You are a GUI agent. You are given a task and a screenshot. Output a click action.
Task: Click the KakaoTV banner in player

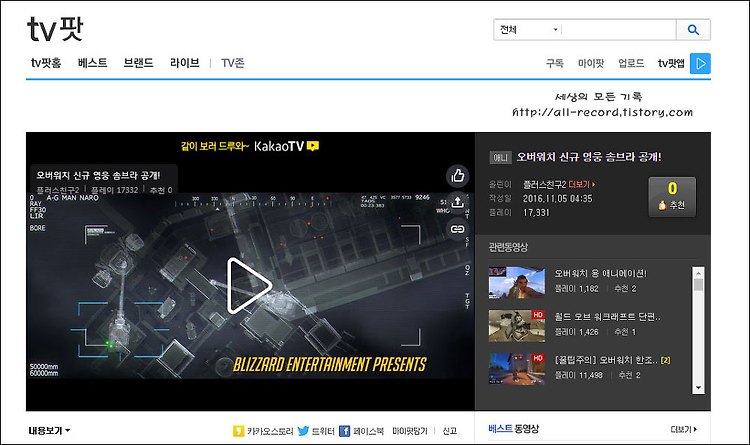tap(250, 146)
